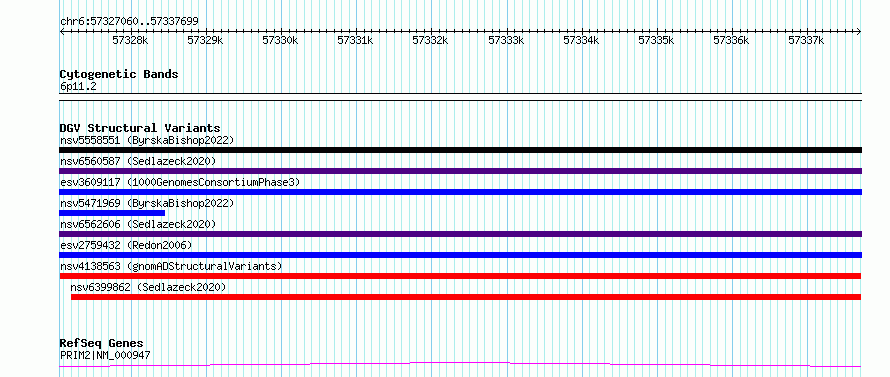The height and width of the screenshot is (377, 890).
Task: Select the blue esv2759432 variant bar
Action: [460, 255]
